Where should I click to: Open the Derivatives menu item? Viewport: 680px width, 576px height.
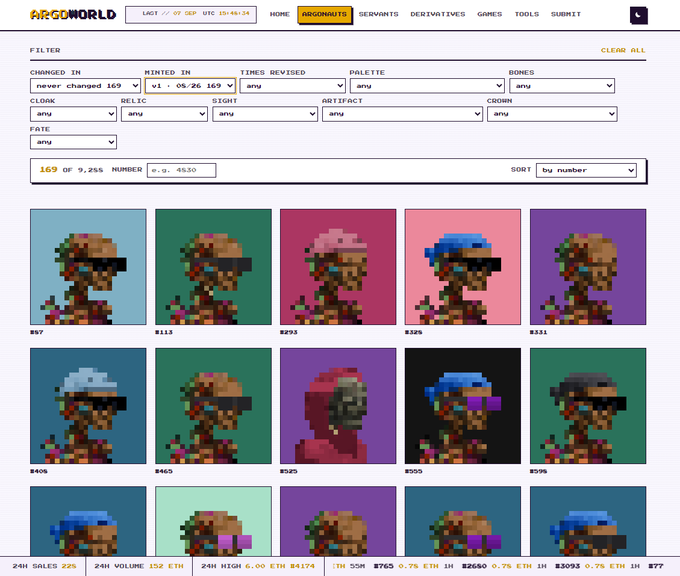(438, 14)
